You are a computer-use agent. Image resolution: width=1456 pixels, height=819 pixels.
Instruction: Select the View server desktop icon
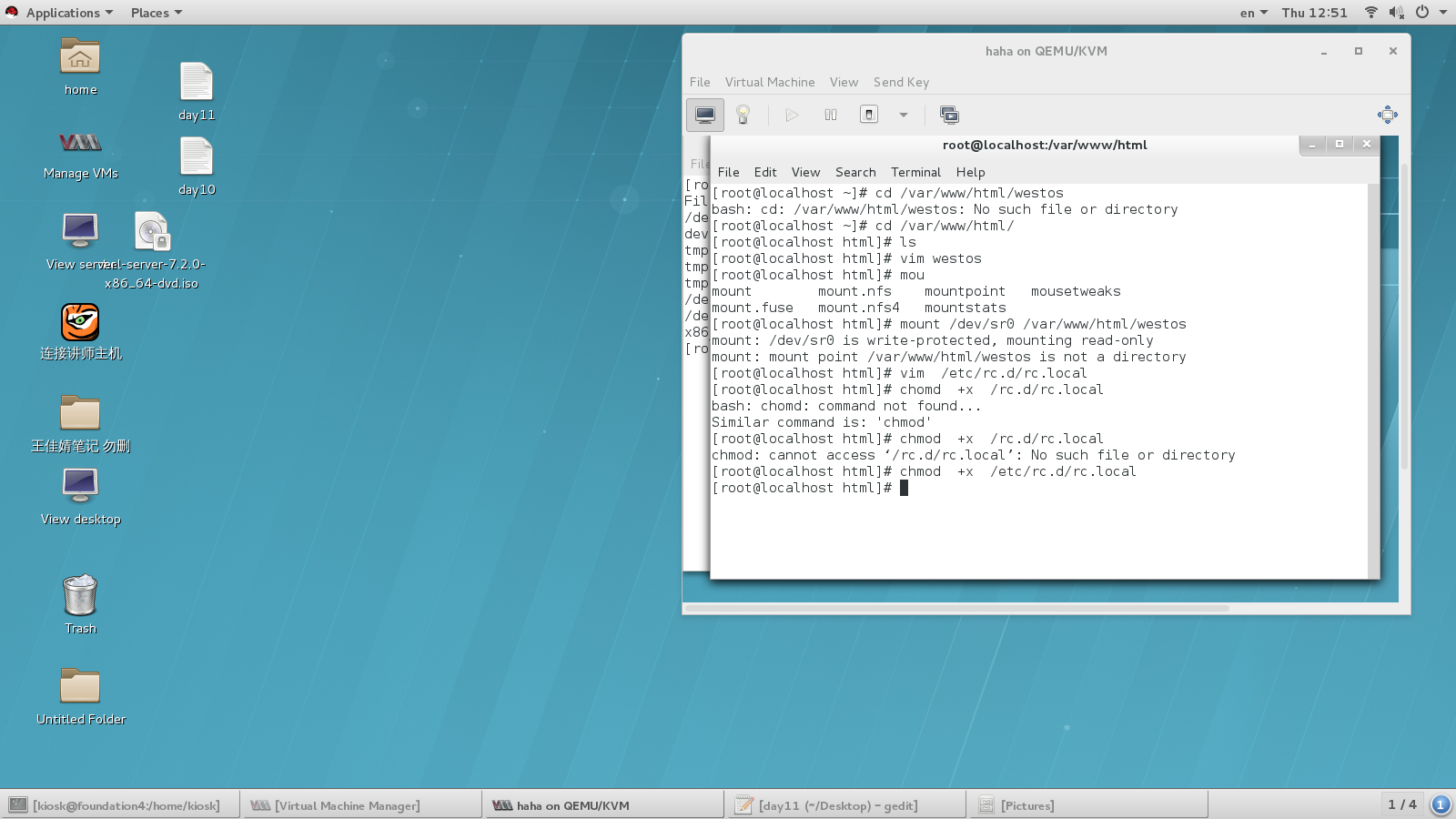80,241
